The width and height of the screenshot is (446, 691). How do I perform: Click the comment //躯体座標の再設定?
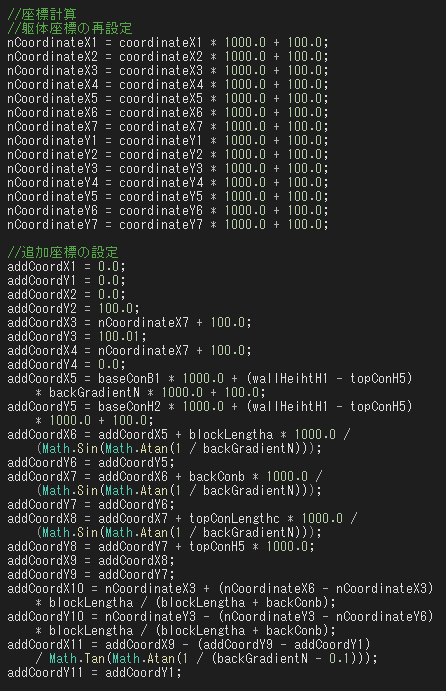click(70, 29)
